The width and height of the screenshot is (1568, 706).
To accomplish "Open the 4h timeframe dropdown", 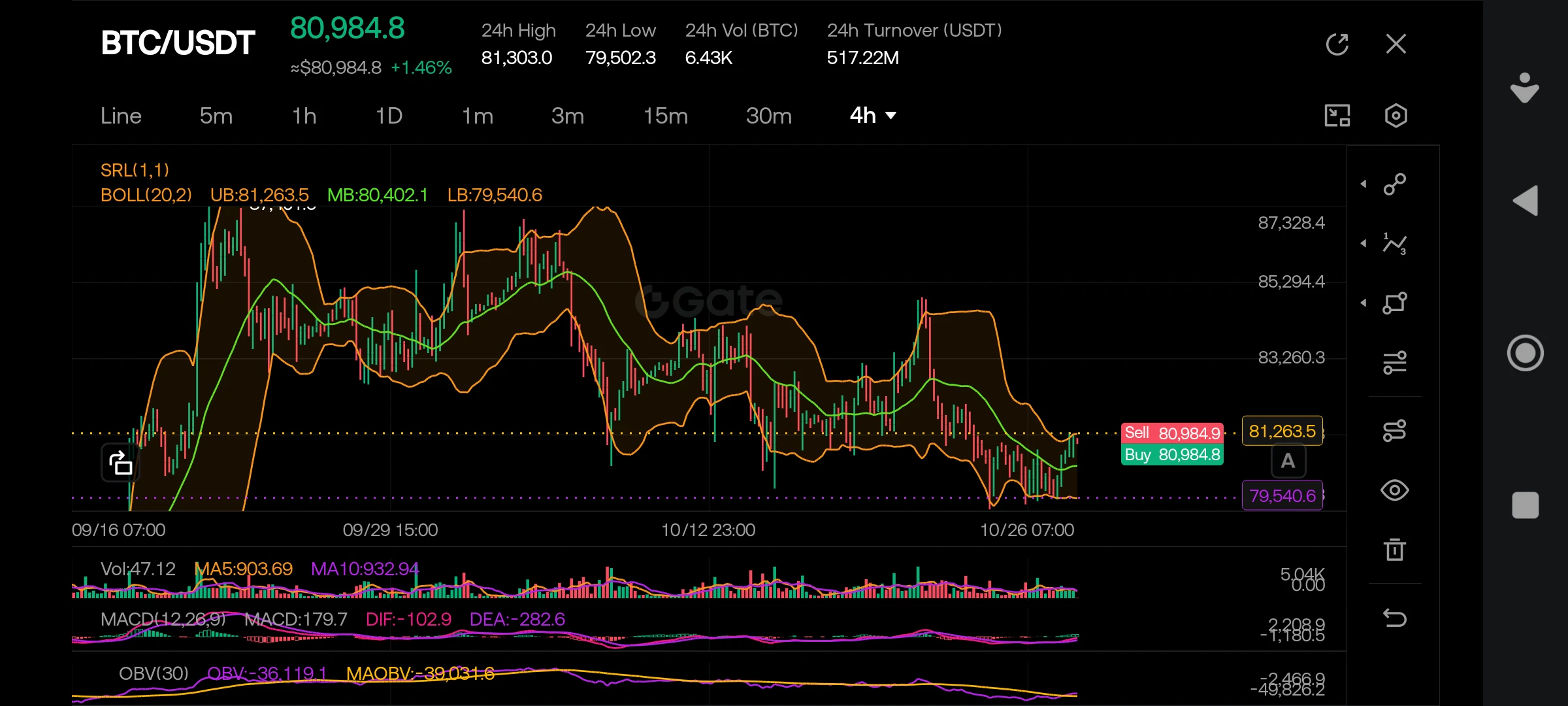I will click(x=873, y=116).
